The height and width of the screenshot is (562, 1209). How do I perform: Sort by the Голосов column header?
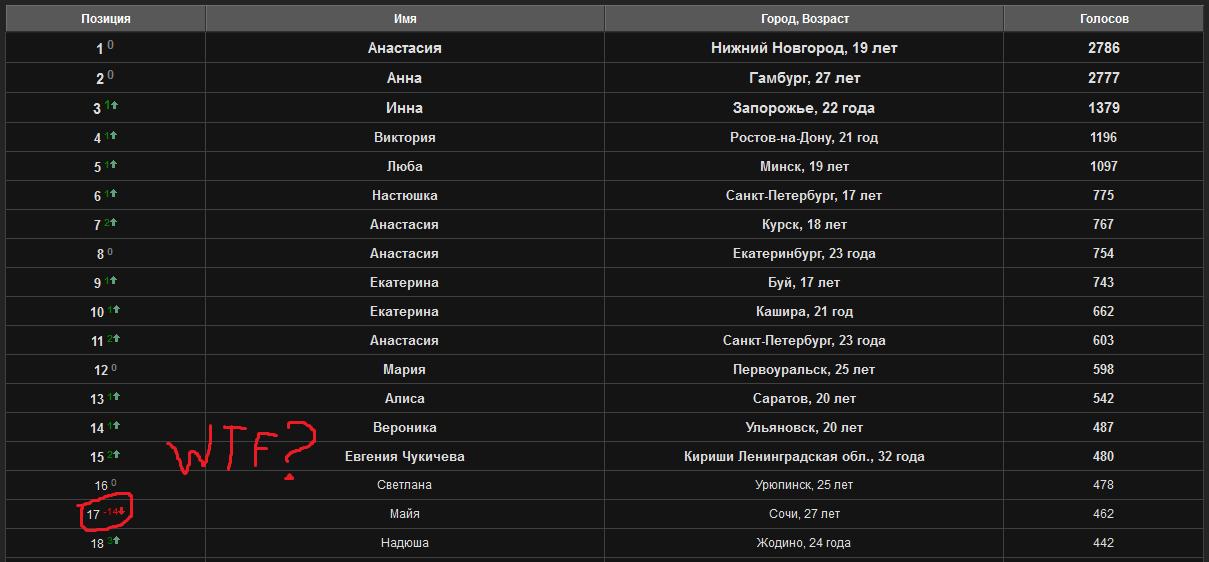pos(1104,18)
